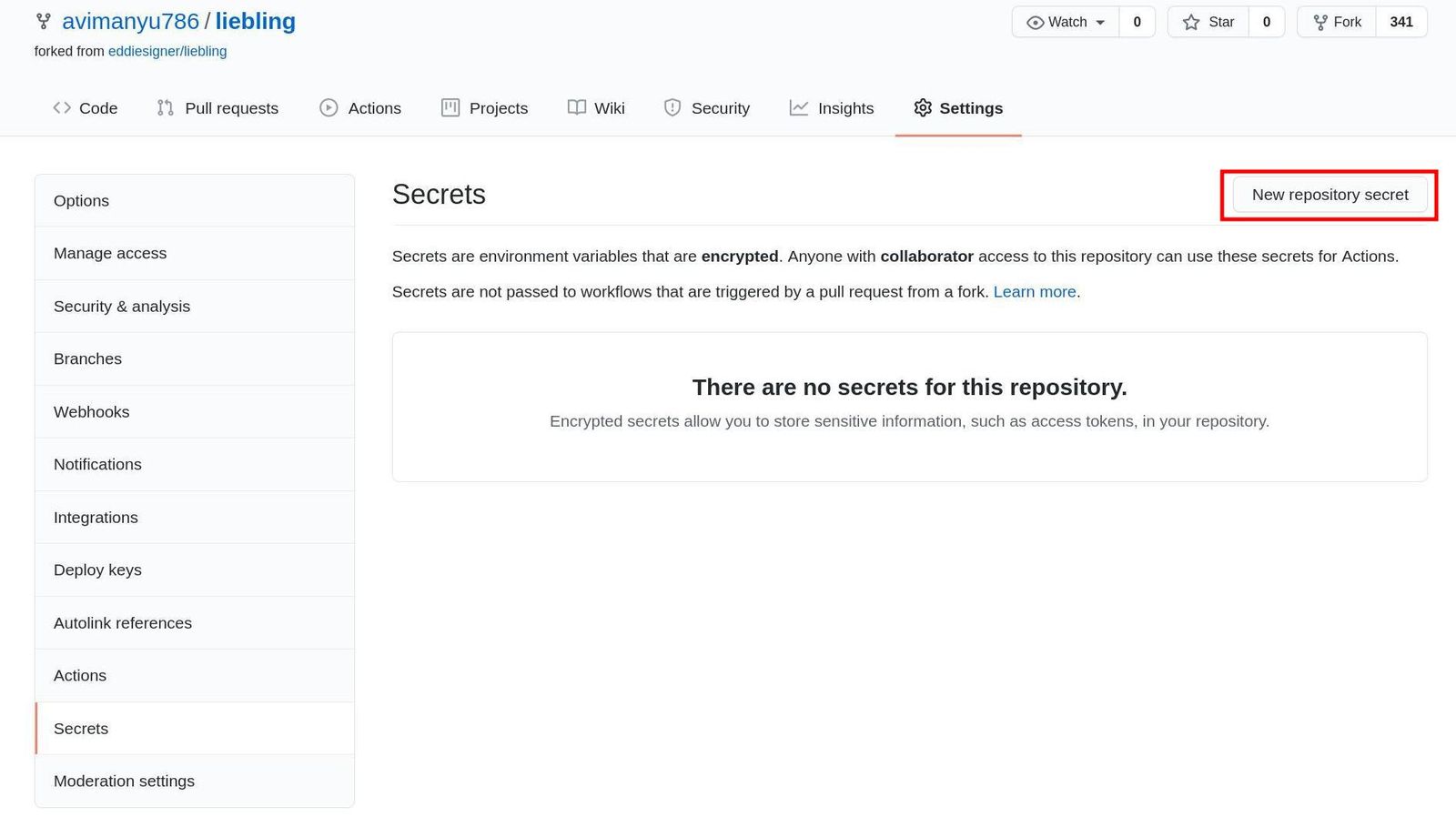Open the Watch dropdown caret
The width and height of the screenshot is (1456, 827).
(1100, 22)
